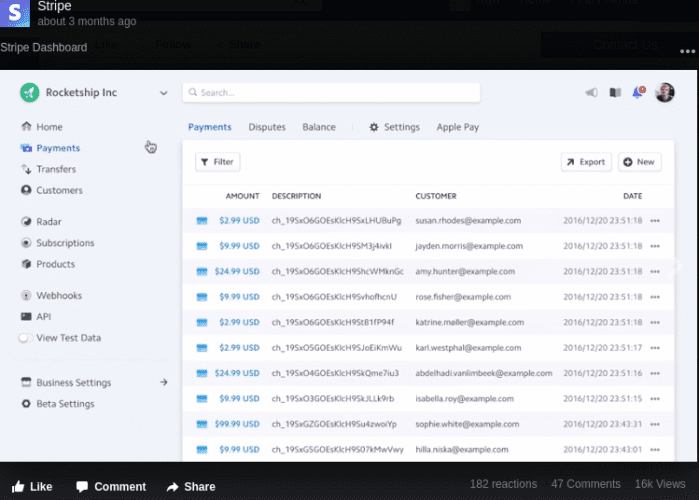Viewport: 699px width, 500px height.
Task: Click the Export button
Action: click(x=585, y=161)
